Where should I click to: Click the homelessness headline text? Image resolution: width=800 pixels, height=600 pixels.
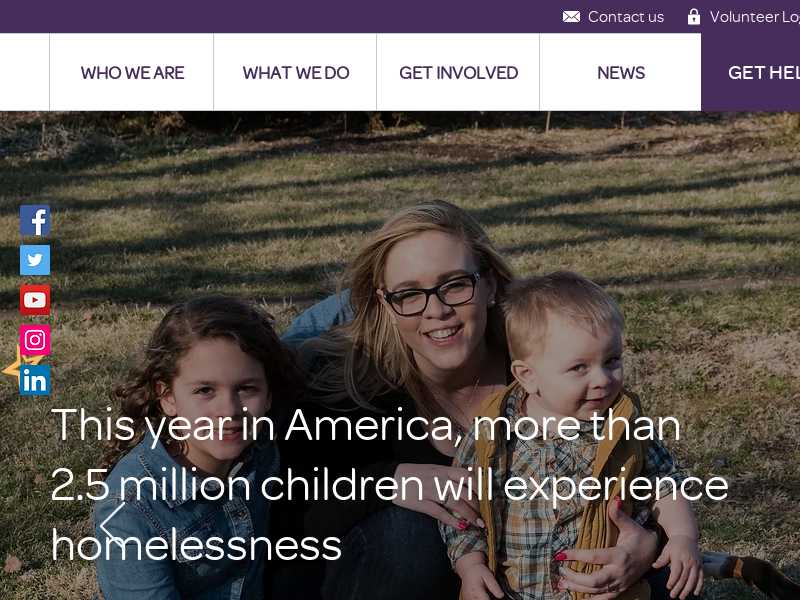(196, 545)
